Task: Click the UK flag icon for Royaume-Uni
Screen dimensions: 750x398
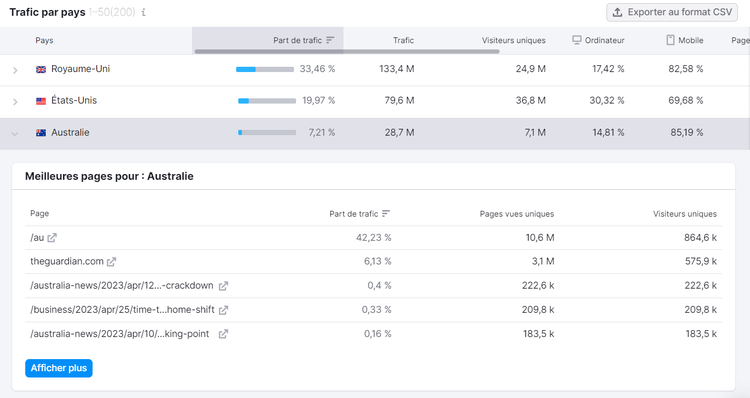Action: coord(41,69)
